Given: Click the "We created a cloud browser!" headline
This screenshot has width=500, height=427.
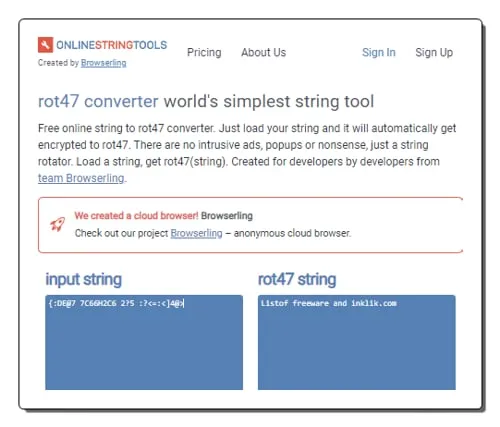Looking at the screenshot, I should tap(136, 216).
